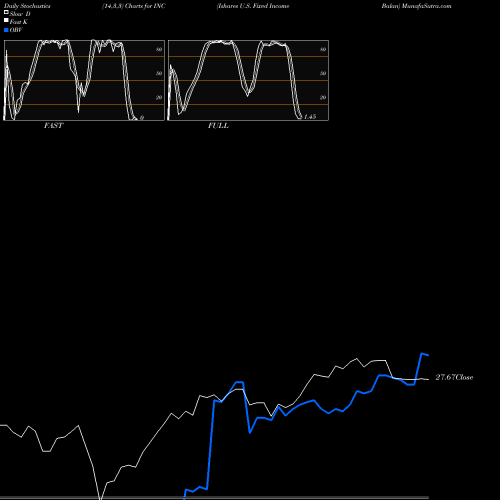This screenshot has width=500, height=500.
Task: Click the 80 level label in FULL chart
Action: tap(323, 49)
